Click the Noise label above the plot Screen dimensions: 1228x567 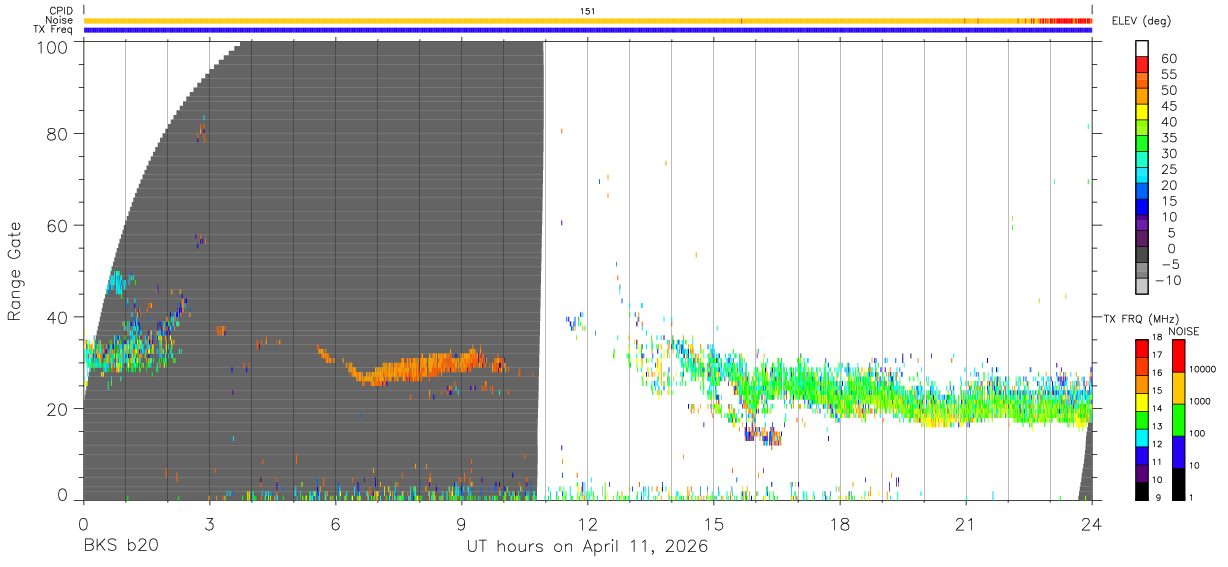[61, 20]
